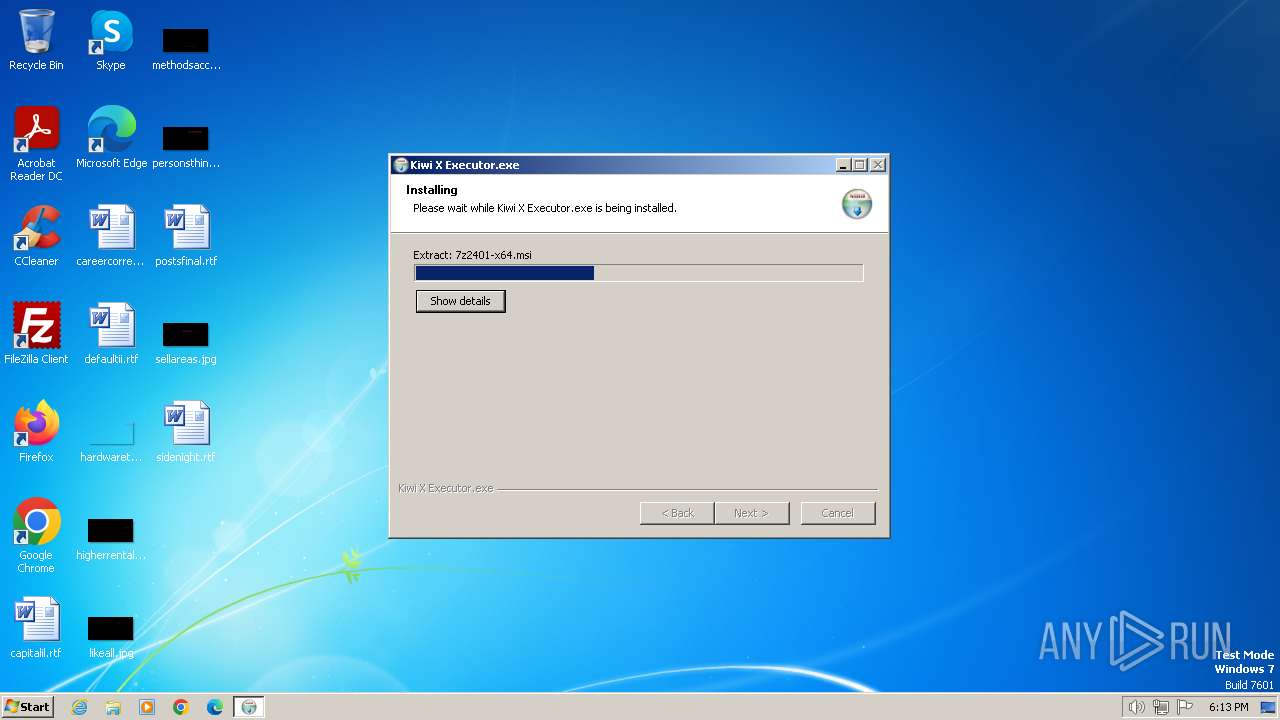Open Google Chrome desktop shortcut
Viewport: 1280px width, 720px height.
[36, 536]
